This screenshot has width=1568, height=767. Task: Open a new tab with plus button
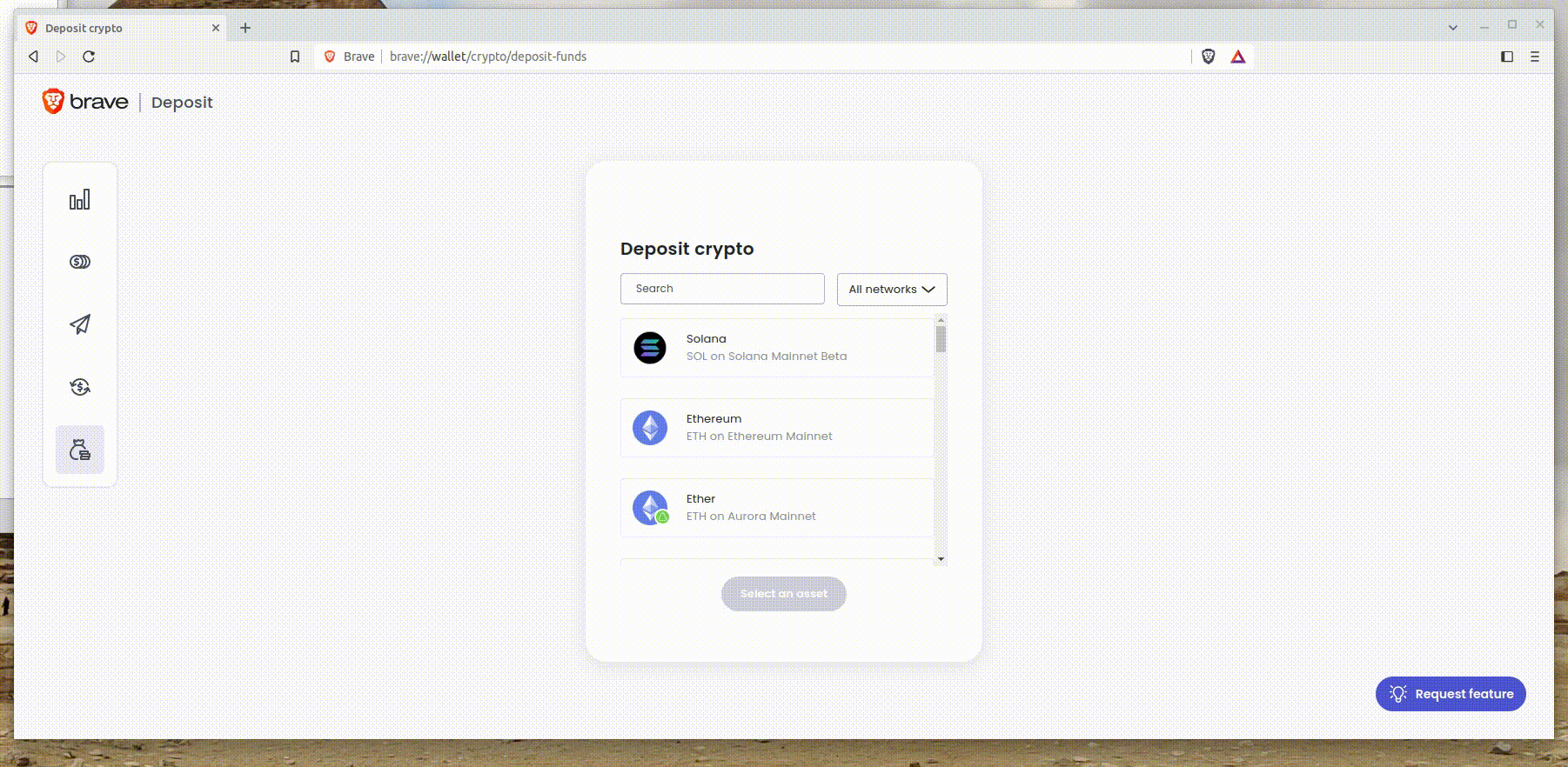coord(245,28)
